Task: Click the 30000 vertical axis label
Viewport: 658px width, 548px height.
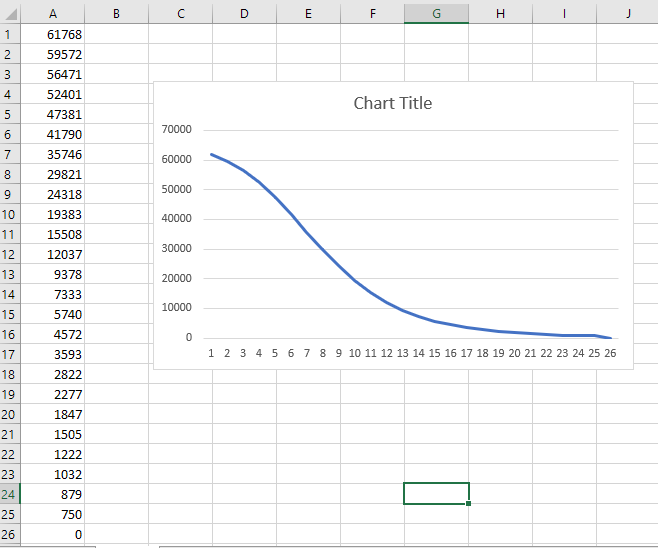Action: (177, 248)
